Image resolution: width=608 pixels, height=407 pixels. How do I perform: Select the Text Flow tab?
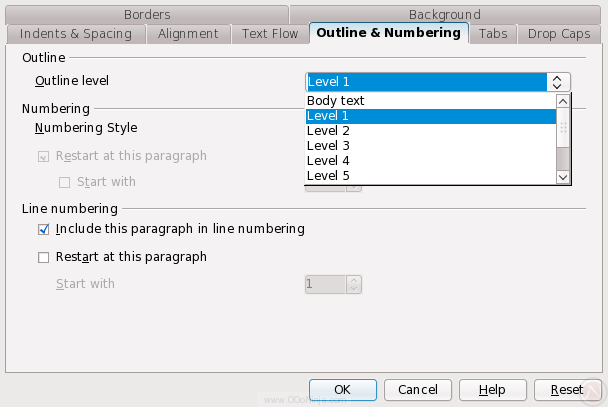coord(270,33)
